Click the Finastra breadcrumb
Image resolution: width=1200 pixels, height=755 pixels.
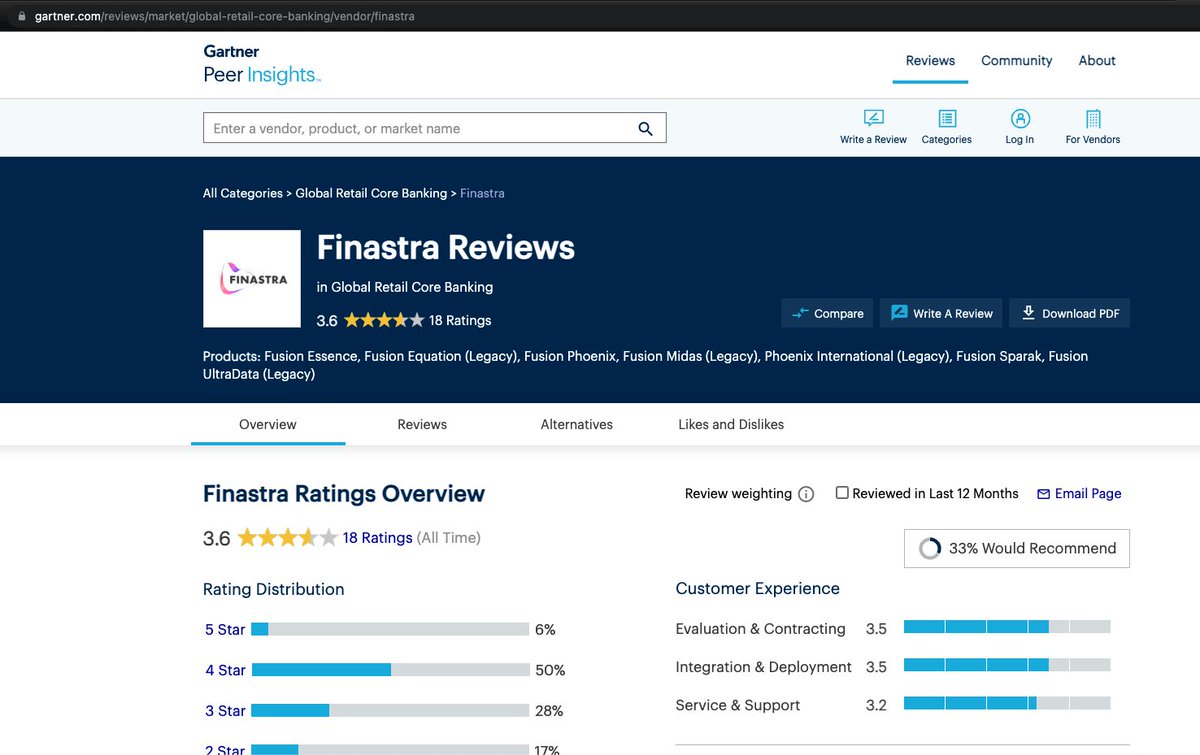pos(482,193)
